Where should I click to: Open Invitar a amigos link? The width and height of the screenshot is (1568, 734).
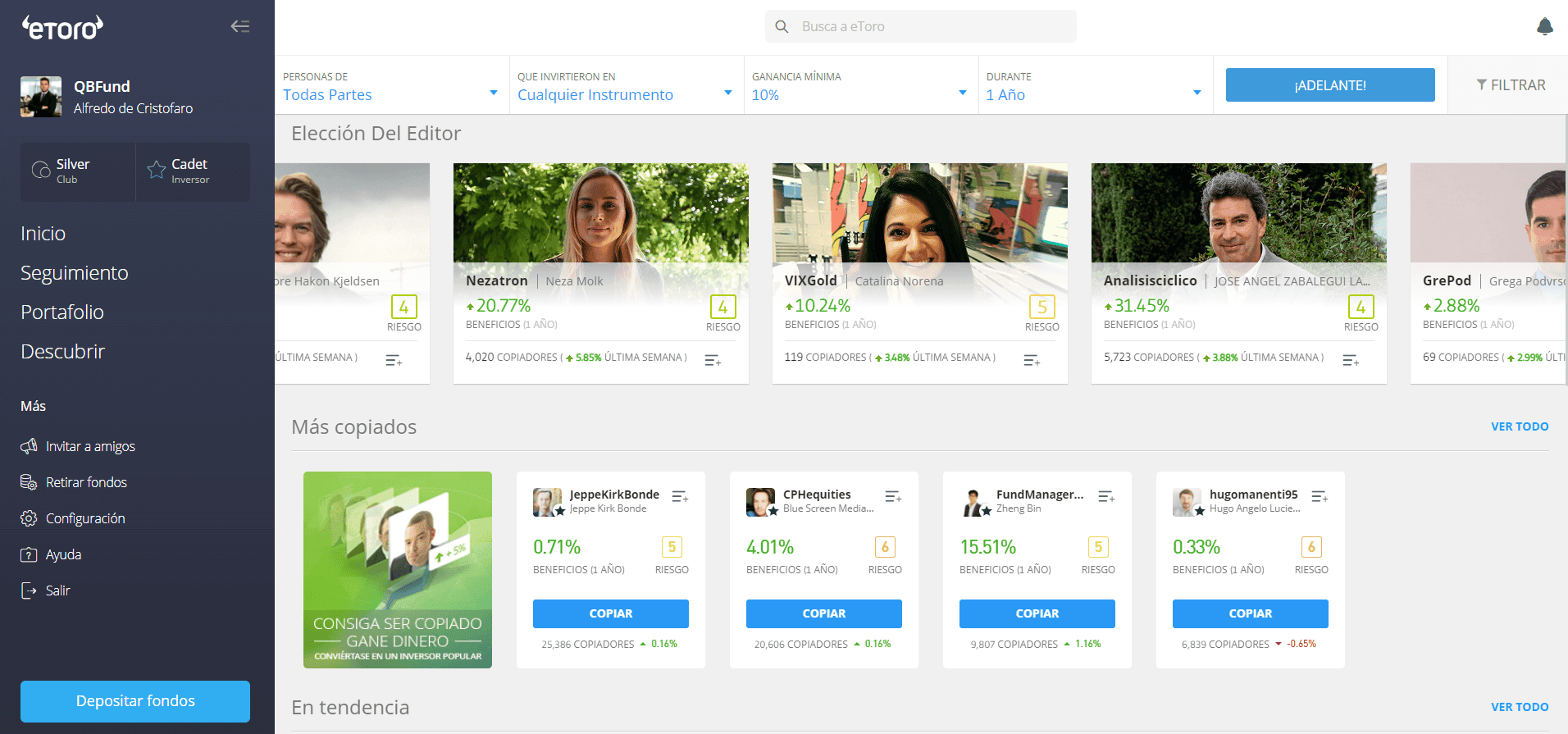coord(90,446)
